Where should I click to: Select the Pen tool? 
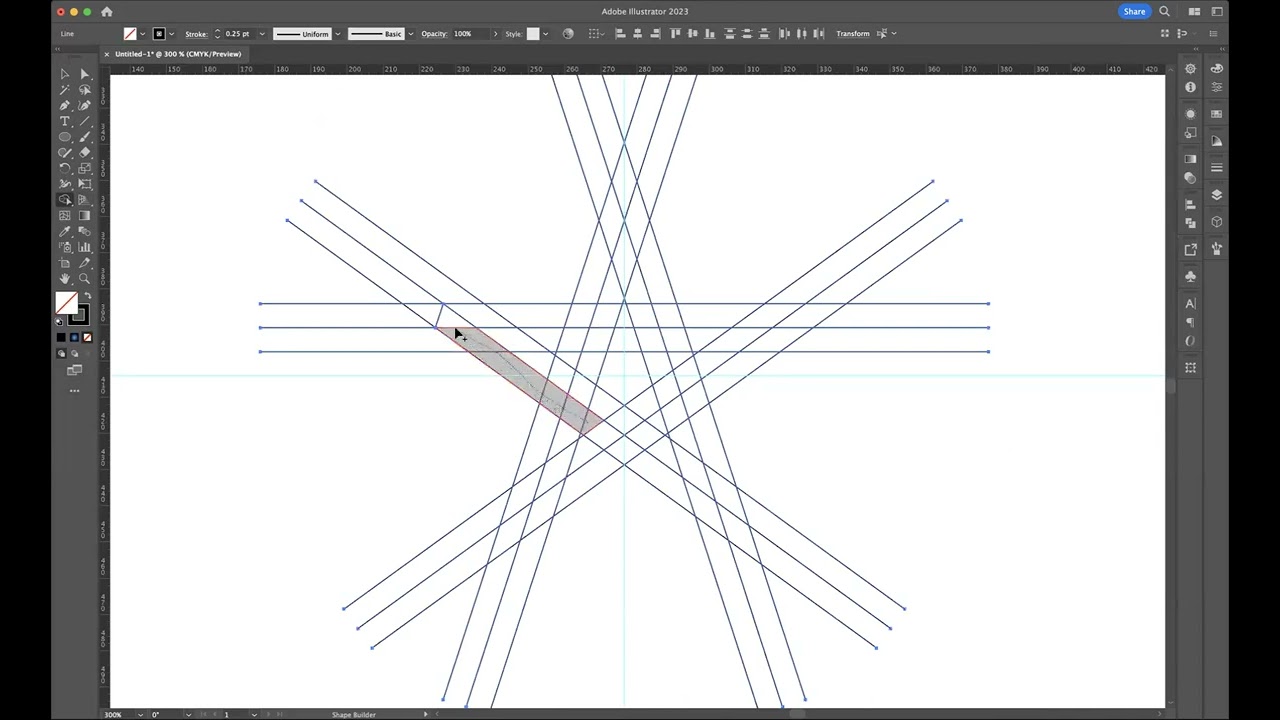pos(65,105)
